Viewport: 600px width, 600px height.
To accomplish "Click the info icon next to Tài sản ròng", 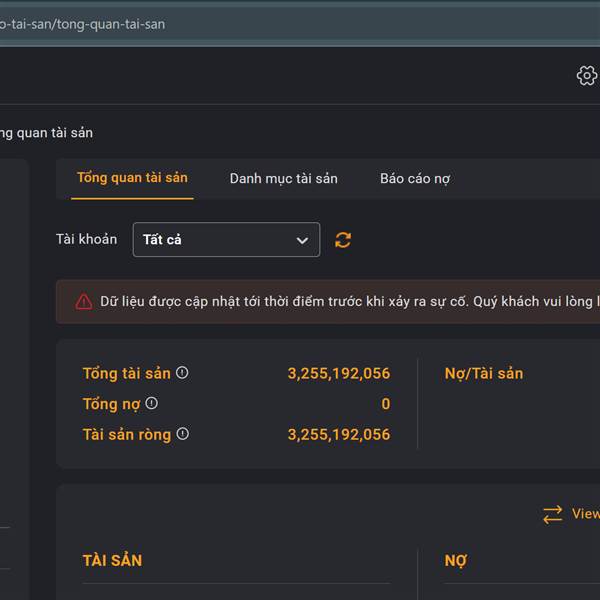I will [x=183, y=434].
